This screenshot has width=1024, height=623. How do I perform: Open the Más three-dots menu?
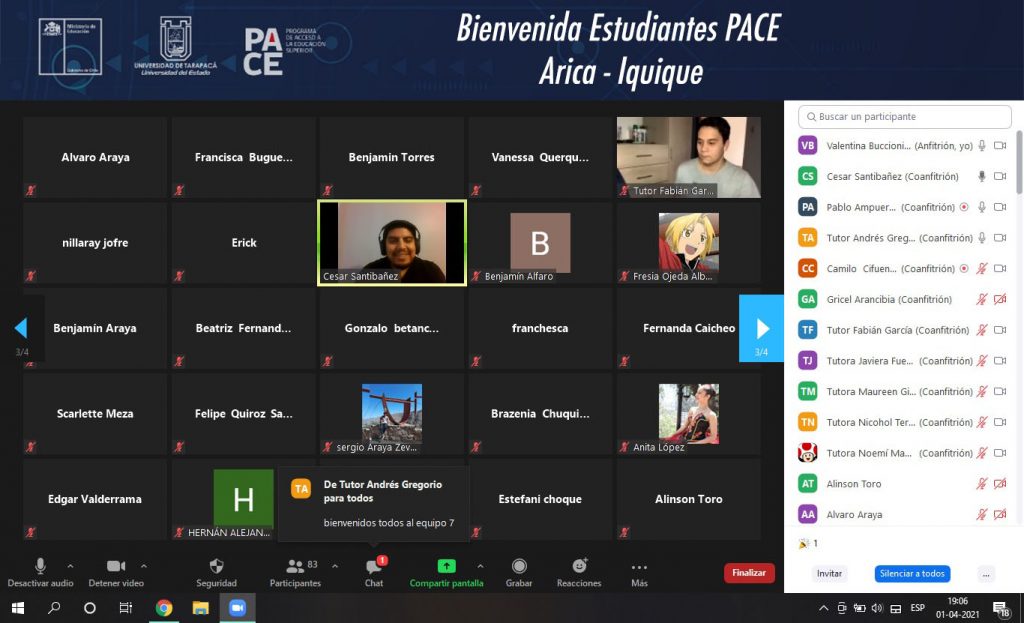(639, 567)
